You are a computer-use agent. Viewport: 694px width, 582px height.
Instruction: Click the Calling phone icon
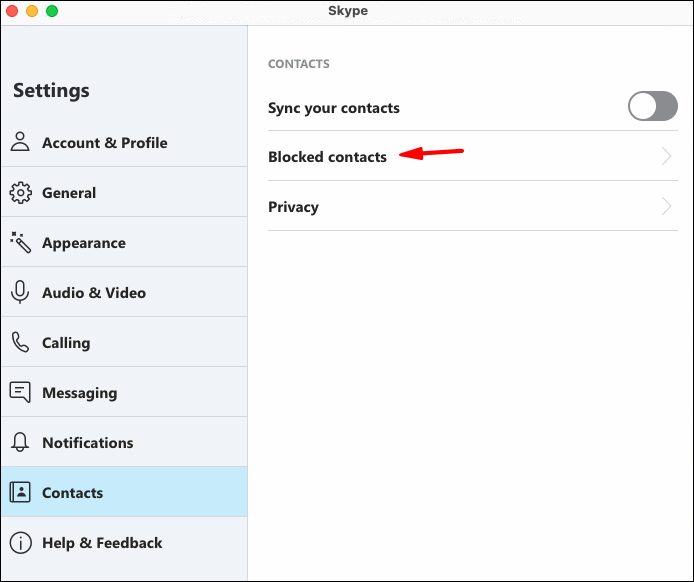pos(20,342)
